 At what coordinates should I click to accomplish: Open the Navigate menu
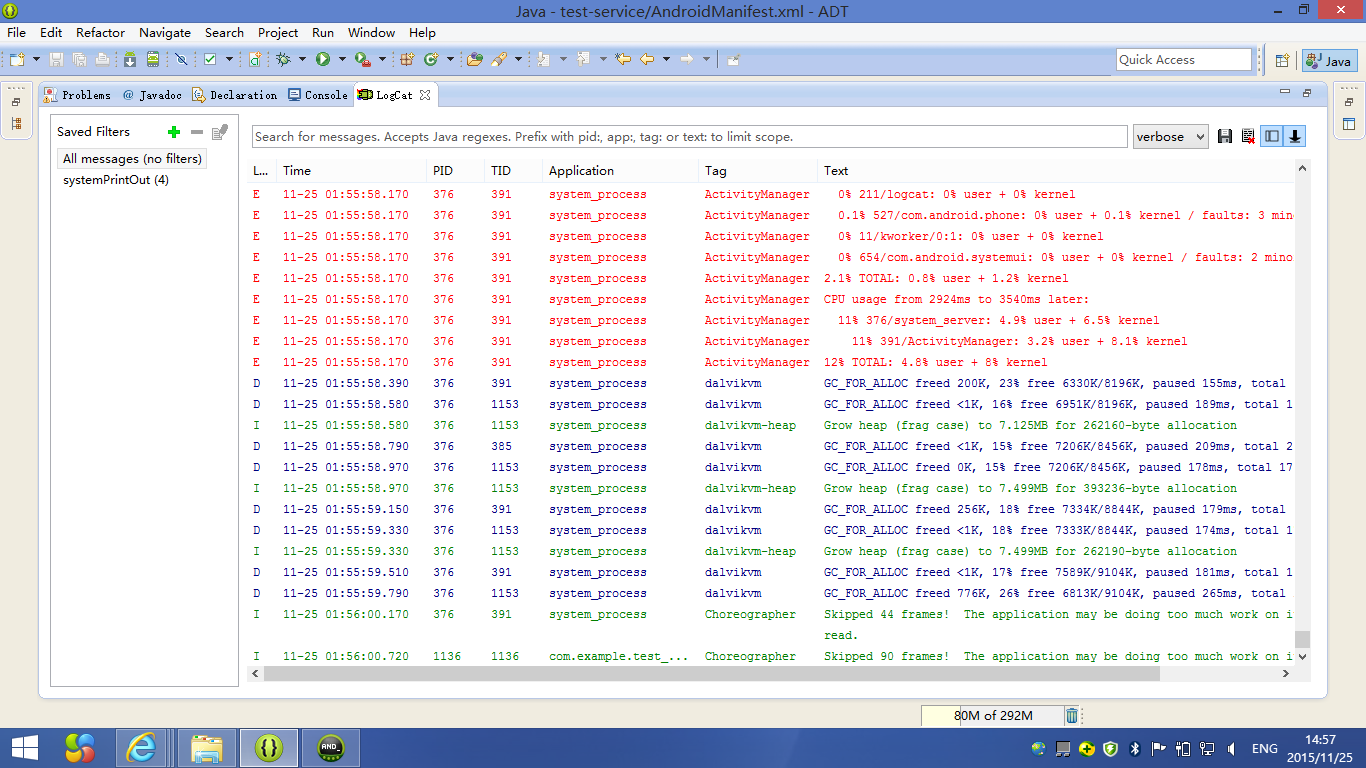point(165,32)
